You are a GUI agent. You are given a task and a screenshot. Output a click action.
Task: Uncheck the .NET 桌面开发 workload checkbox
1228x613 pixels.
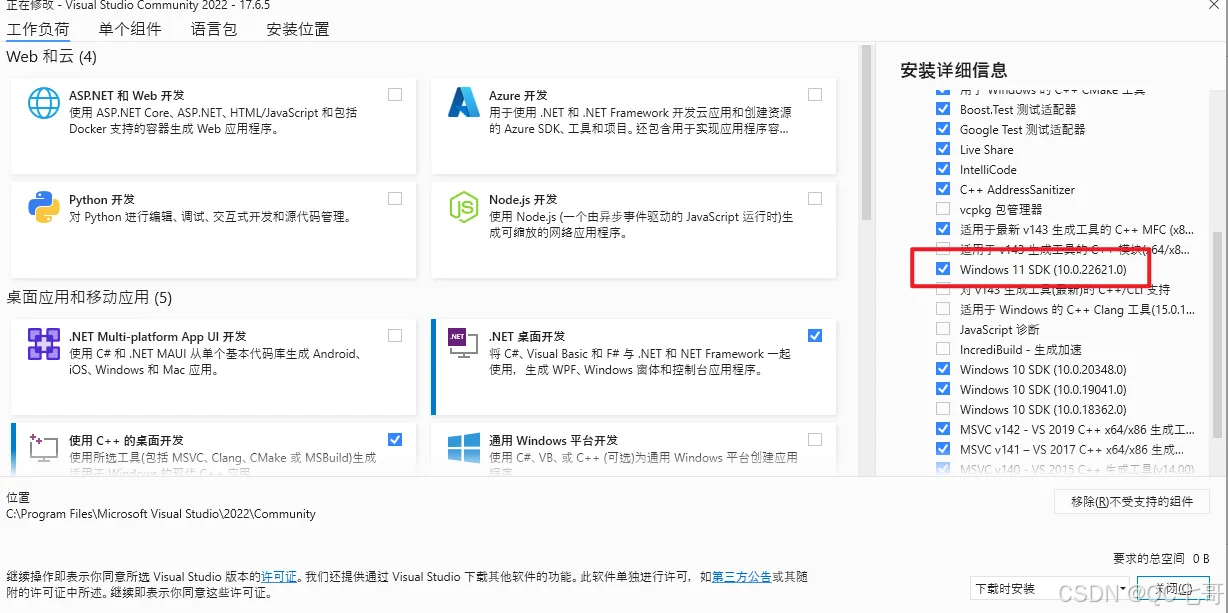(x=815, y=336)
